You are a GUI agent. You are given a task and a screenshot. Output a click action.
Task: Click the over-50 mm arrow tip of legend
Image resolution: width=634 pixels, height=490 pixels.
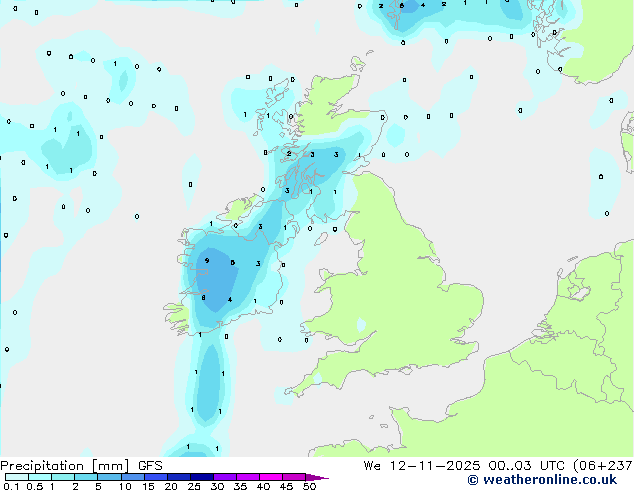[317, 477]
